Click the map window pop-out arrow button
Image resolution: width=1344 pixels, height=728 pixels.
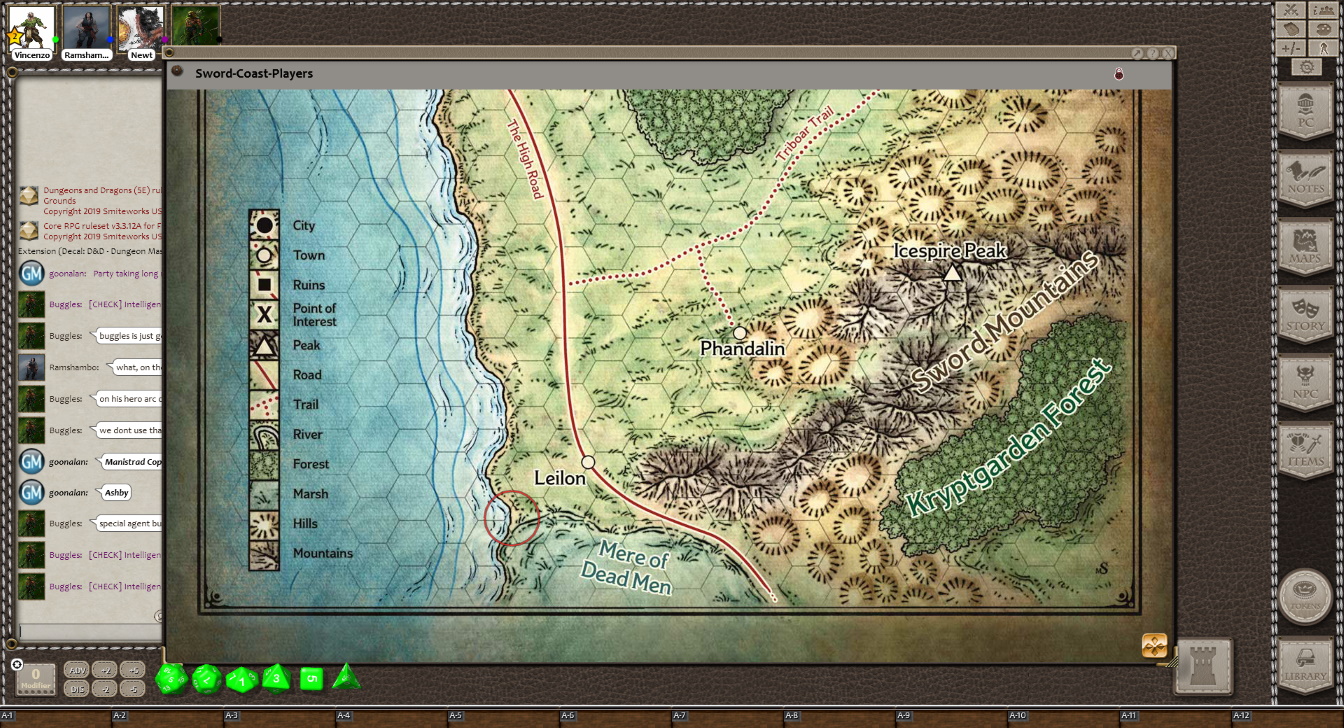tap(1137, 53)
